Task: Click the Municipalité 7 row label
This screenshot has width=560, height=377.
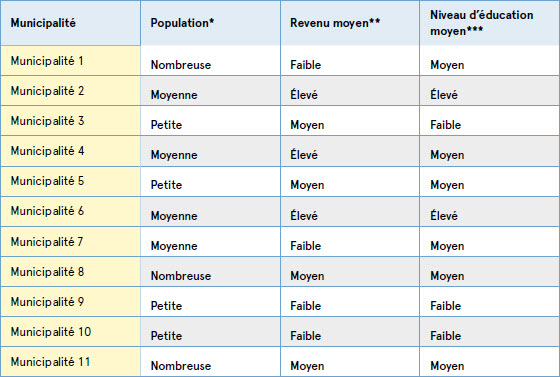Action: pyautogui.click(x=70, y=241)
